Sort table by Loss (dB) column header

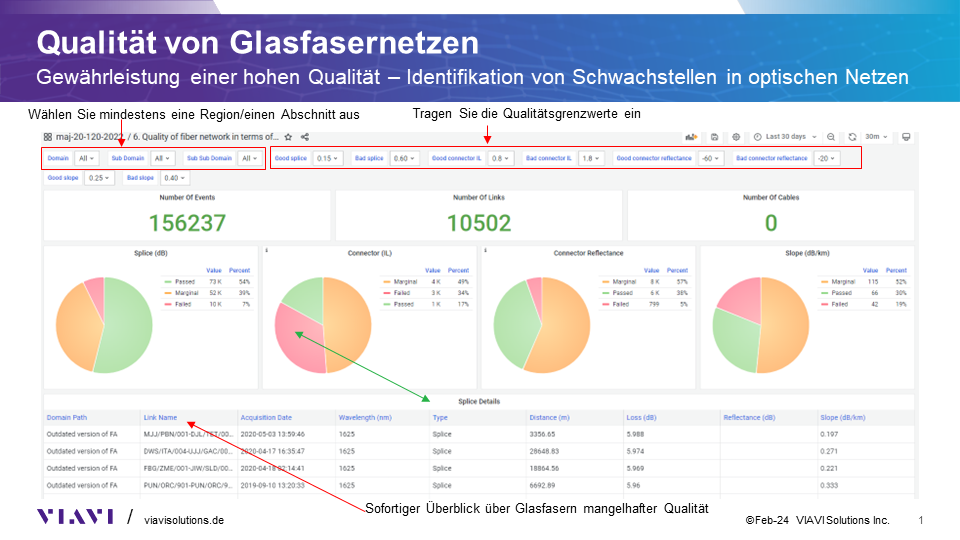pos(642,417)
